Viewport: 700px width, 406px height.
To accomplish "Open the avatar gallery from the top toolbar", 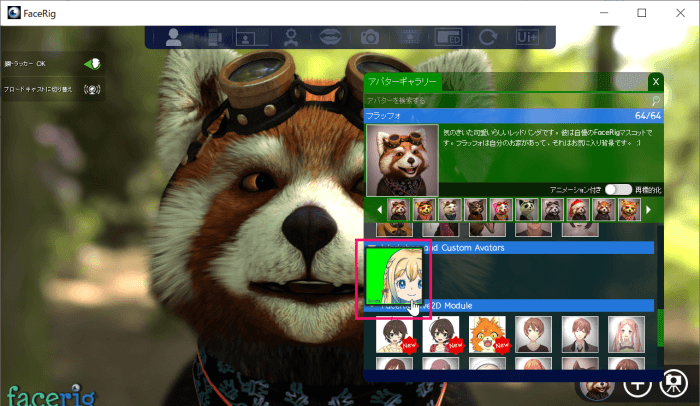I will (x=173, y=37).
